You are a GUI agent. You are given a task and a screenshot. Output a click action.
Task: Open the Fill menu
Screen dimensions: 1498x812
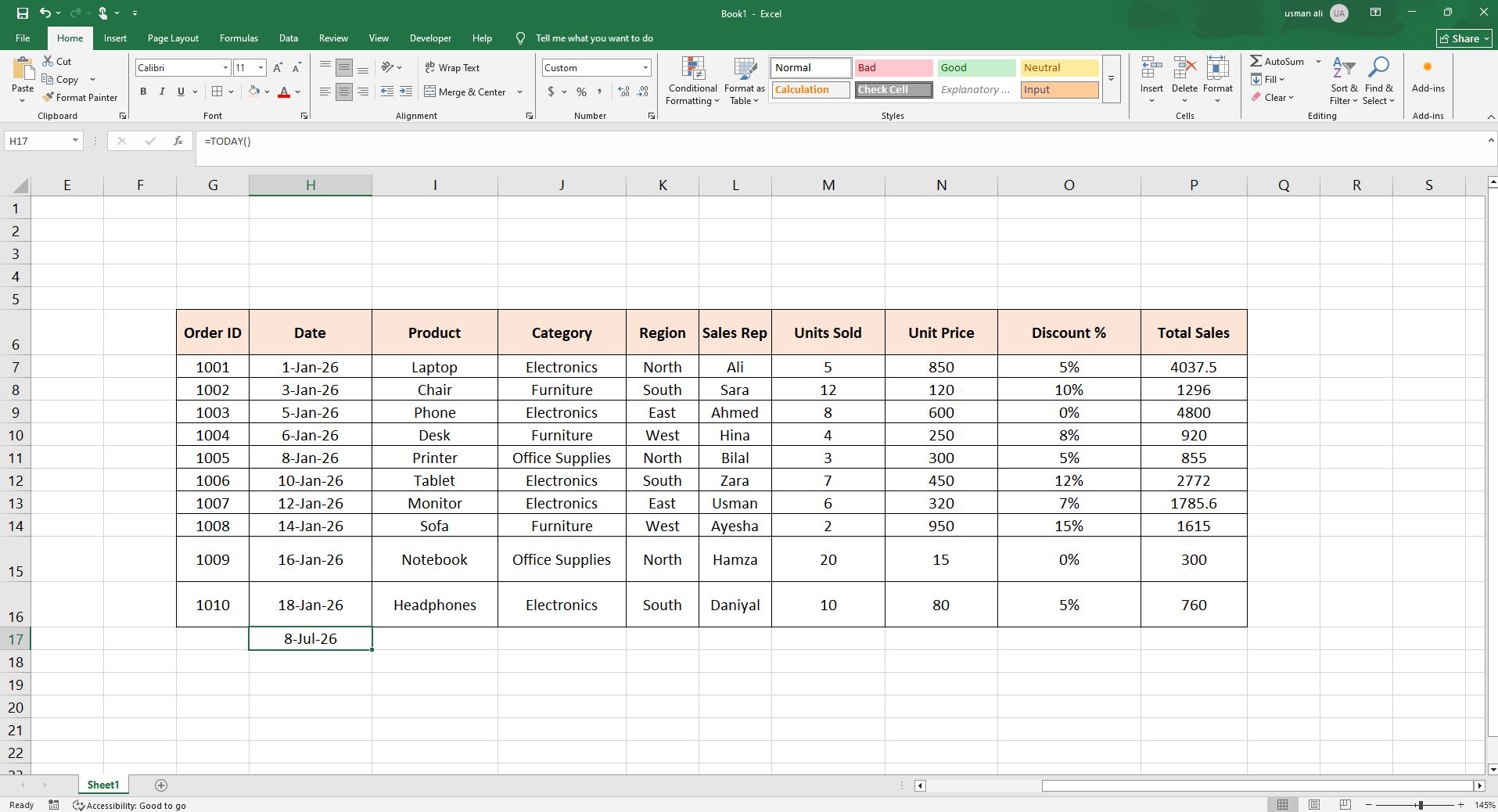click(x=1268, y=79)
